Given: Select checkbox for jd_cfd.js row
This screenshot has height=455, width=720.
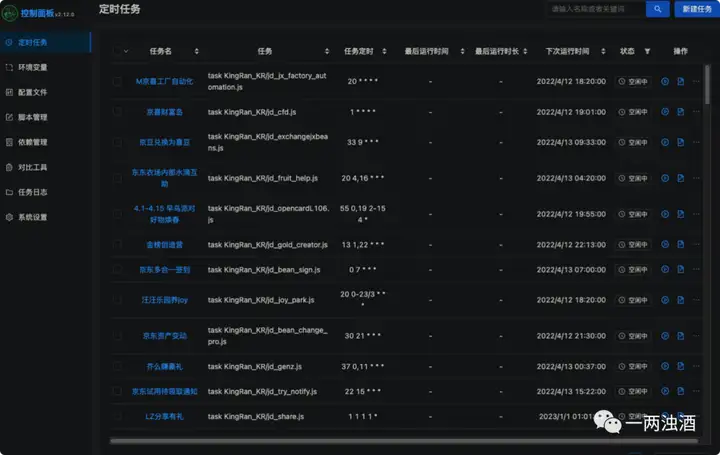Looking at the screenshot, I should point(118,112).
